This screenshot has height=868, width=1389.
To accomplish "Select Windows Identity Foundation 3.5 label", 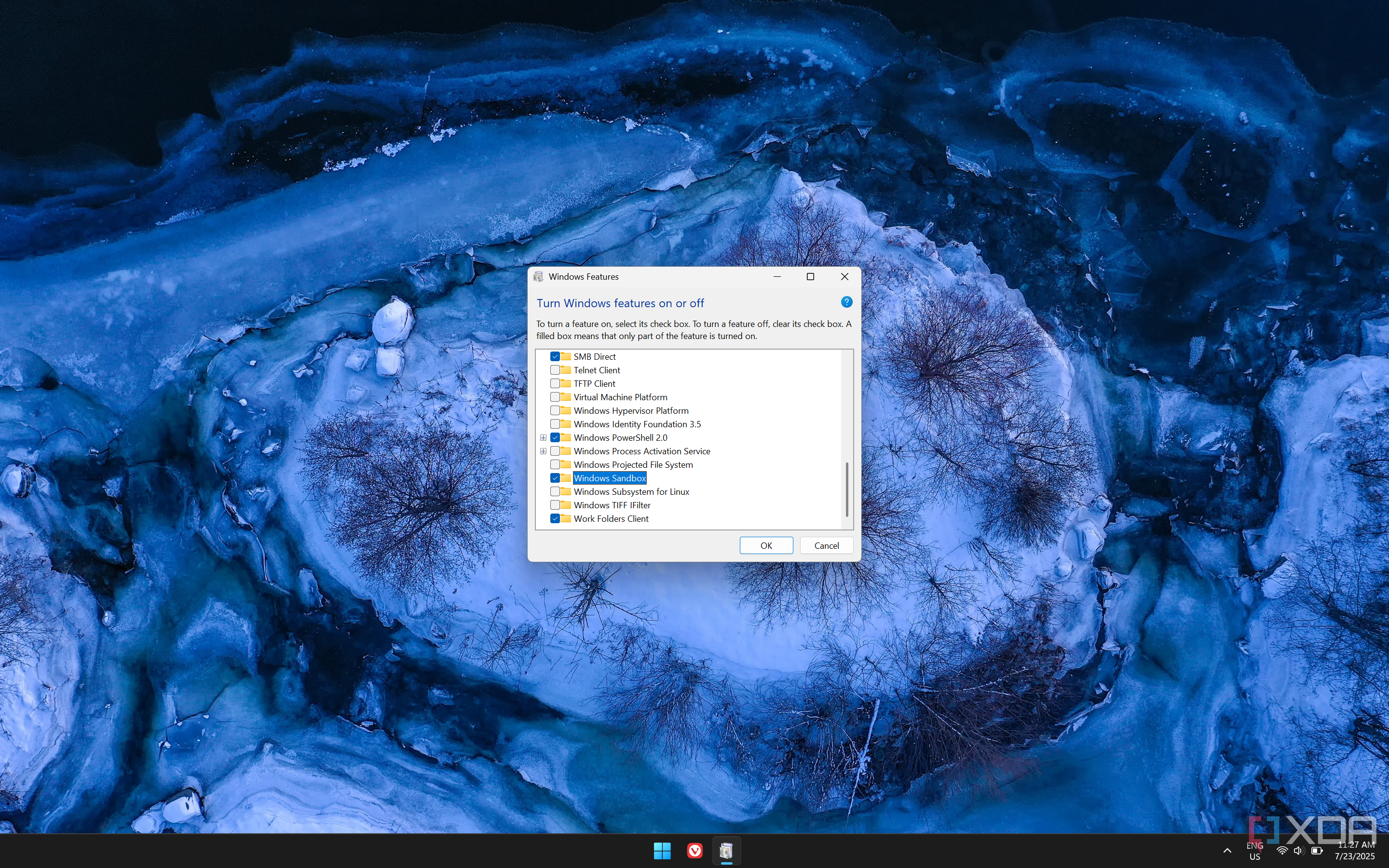I will click(637, 424).
